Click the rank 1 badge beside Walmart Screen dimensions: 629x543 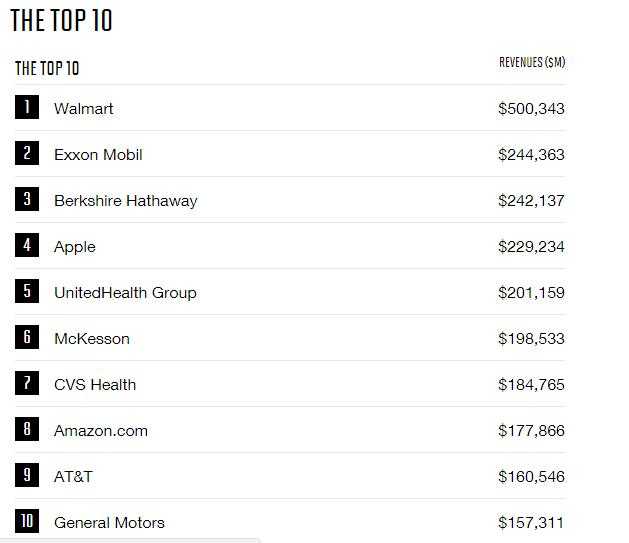27,107
